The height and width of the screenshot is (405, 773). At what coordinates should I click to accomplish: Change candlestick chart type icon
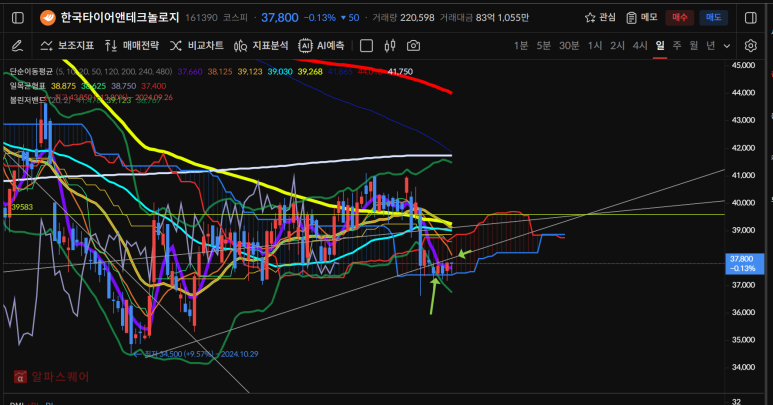coord(390,46)
